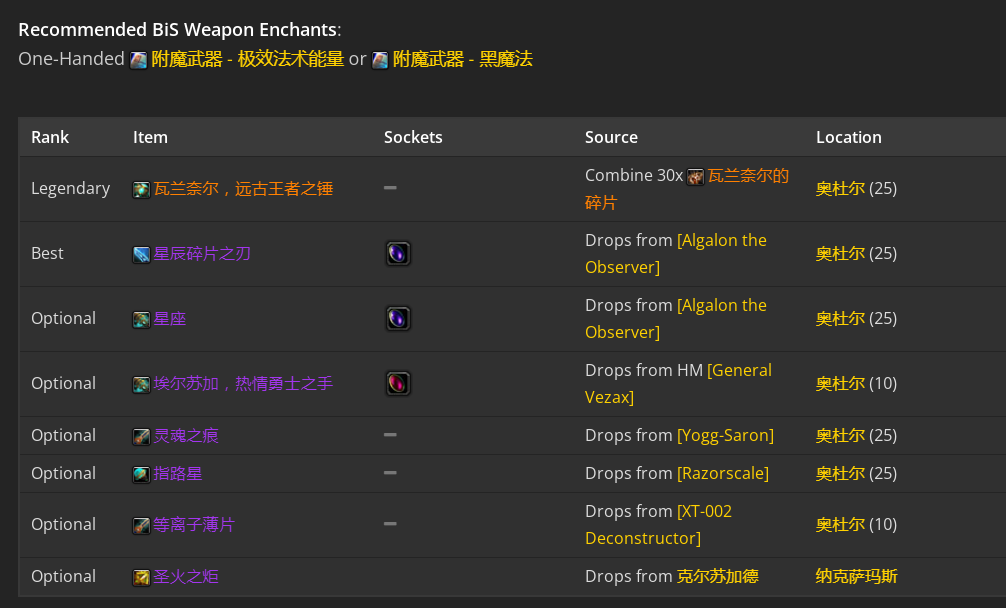Image resolution: width=1006 pixels, height=608 pixels.
Task: Open the 等离子薄片 item link
Action: coord(194,525)
